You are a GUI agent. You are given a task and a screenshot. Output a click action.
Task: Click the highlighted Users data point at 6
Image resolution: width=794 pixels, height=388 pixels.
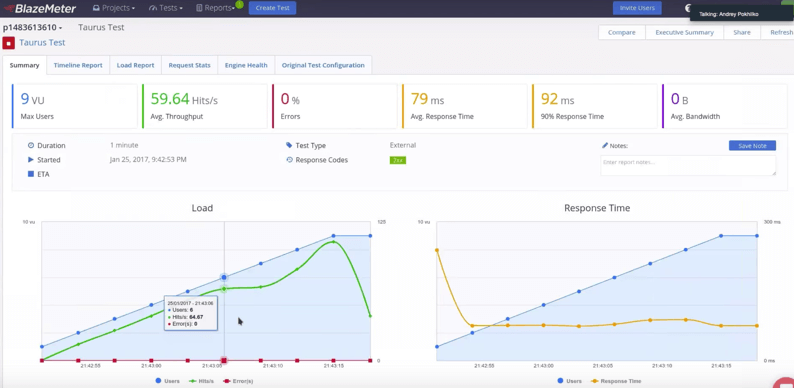coord(224,277)
